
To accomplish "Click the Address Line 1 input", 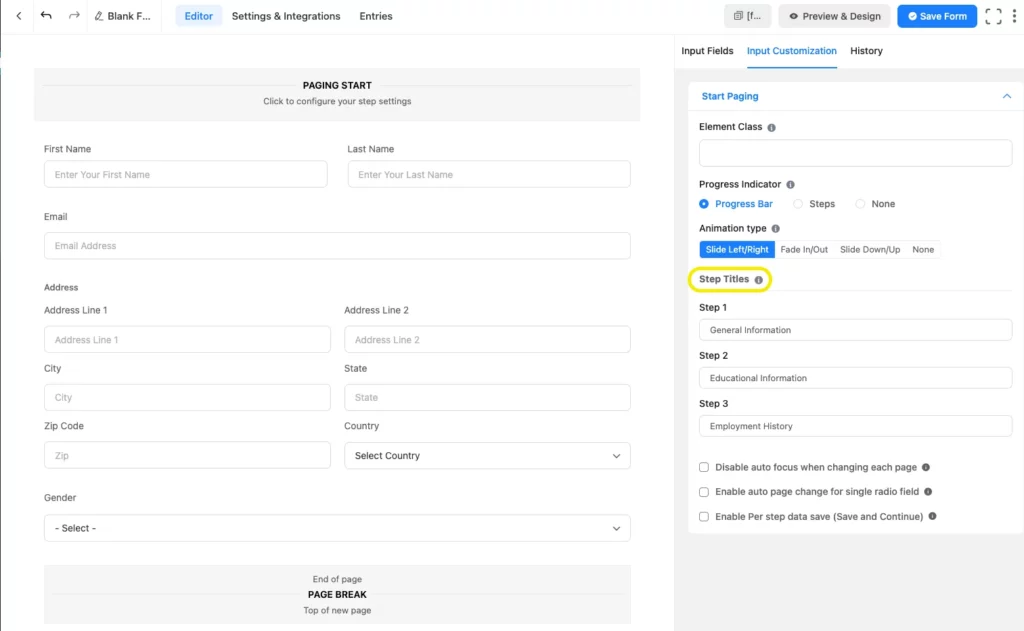I will tap(187, 340).
